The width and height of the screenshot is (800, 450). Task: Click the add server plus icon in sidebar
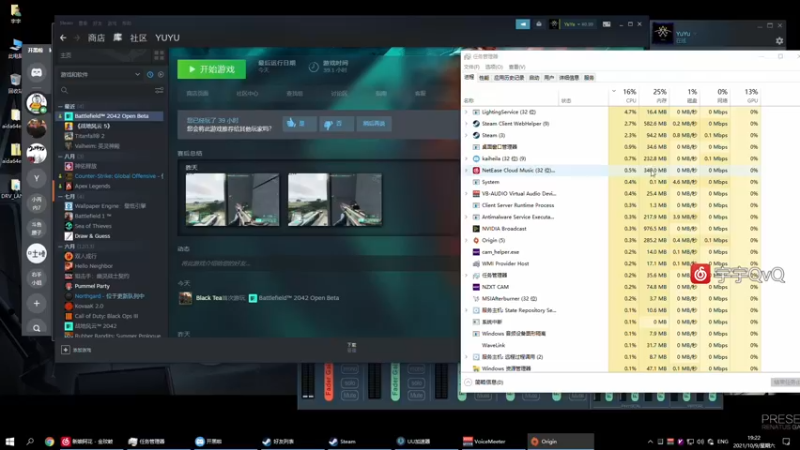click(x=37, y=304)
